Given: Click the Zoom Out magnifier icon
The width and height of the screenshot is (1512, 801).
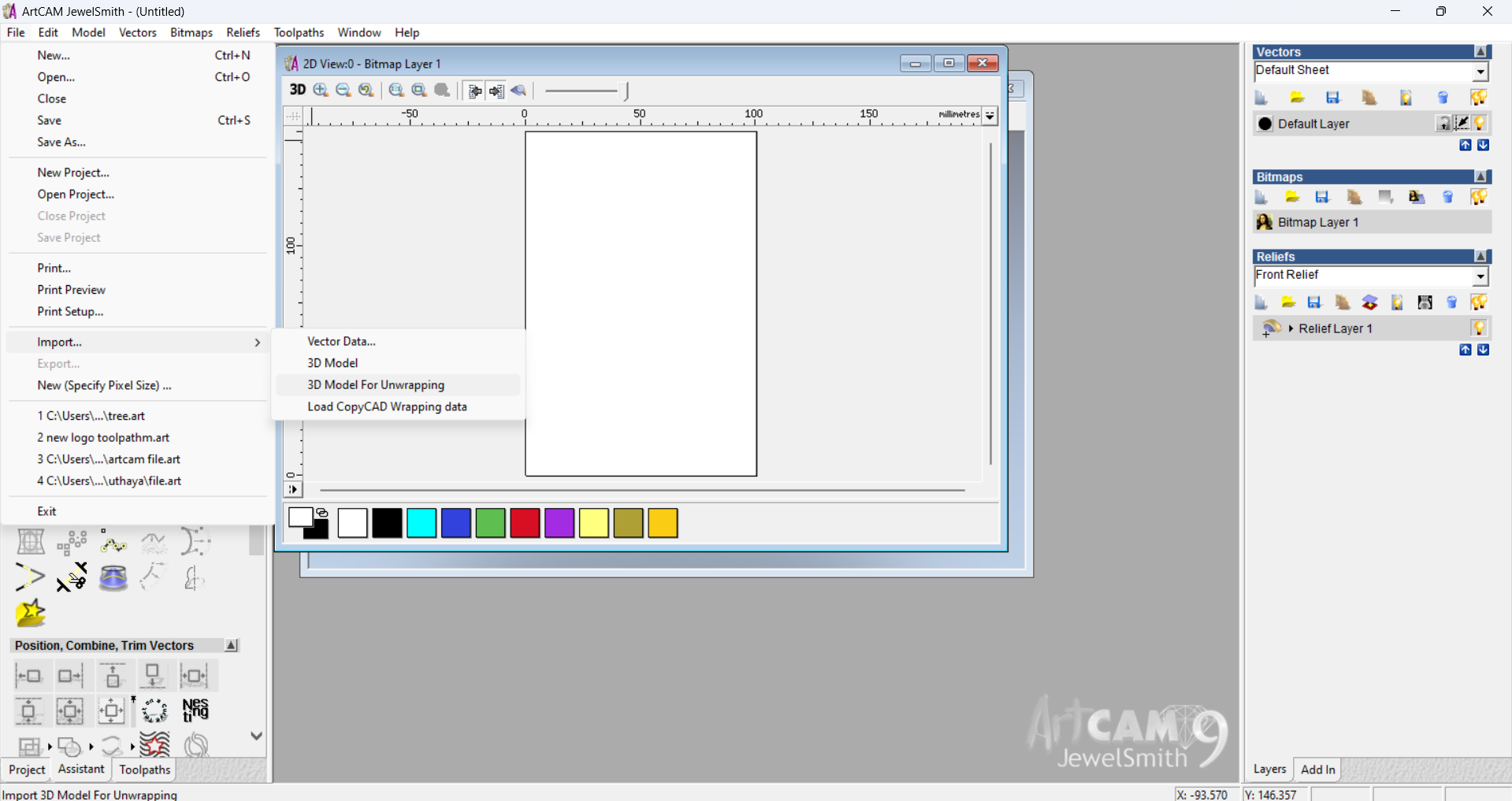Looking at the screenshot, I should pos(344,90).
